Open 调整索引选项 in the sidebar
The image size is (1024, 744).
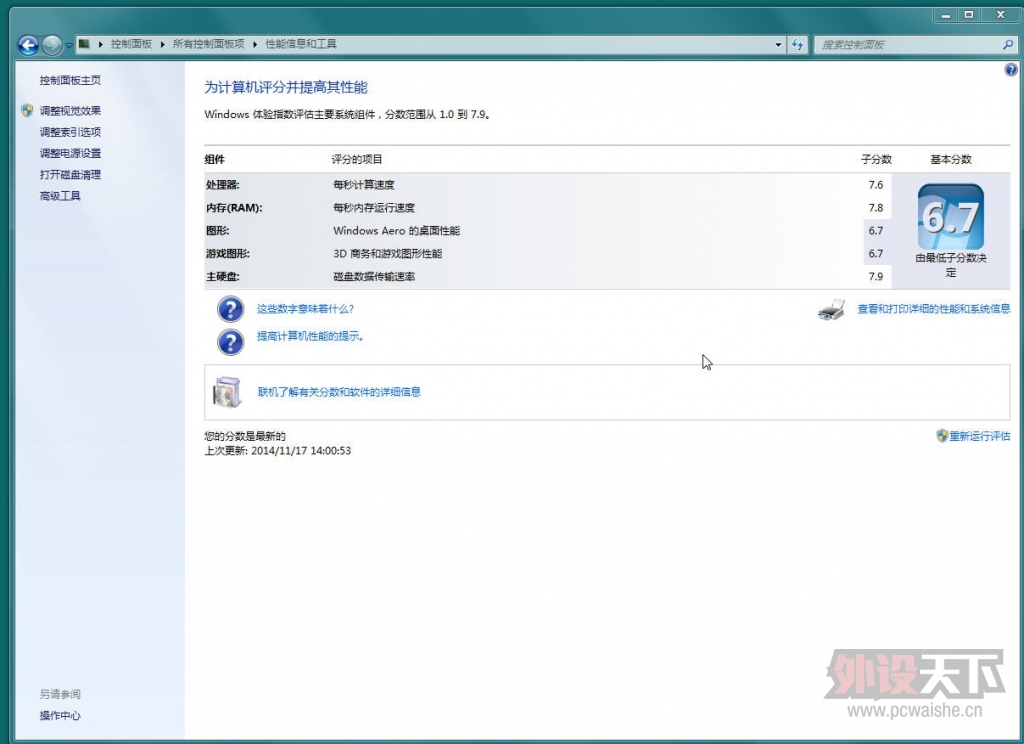pos(70,132)
